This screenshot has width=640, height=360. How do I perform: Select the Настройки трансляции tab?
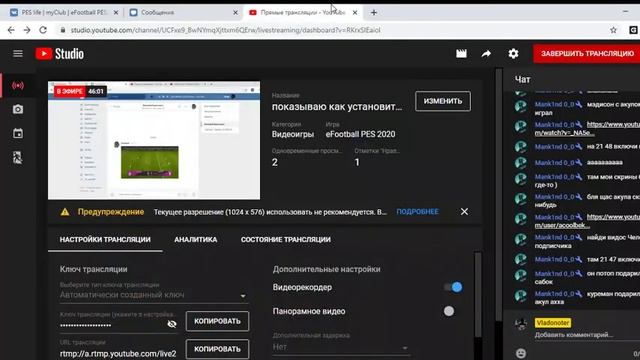105,240
